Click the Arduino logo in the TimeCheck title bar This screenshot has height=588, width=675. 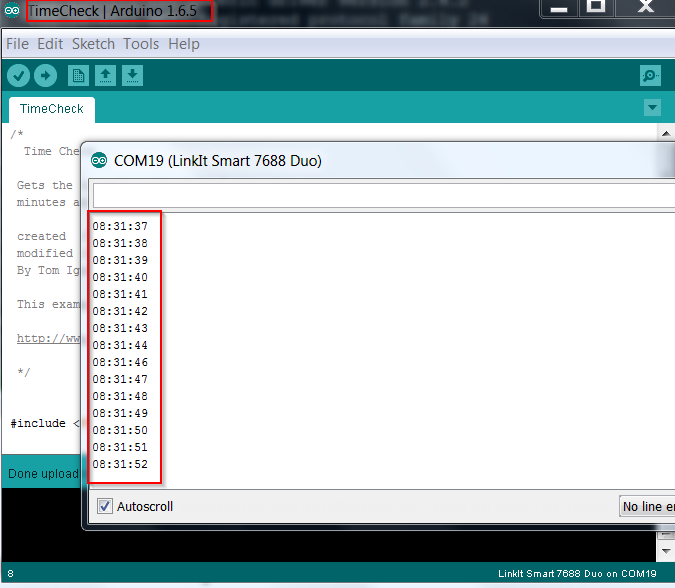(x=13, y=11)
